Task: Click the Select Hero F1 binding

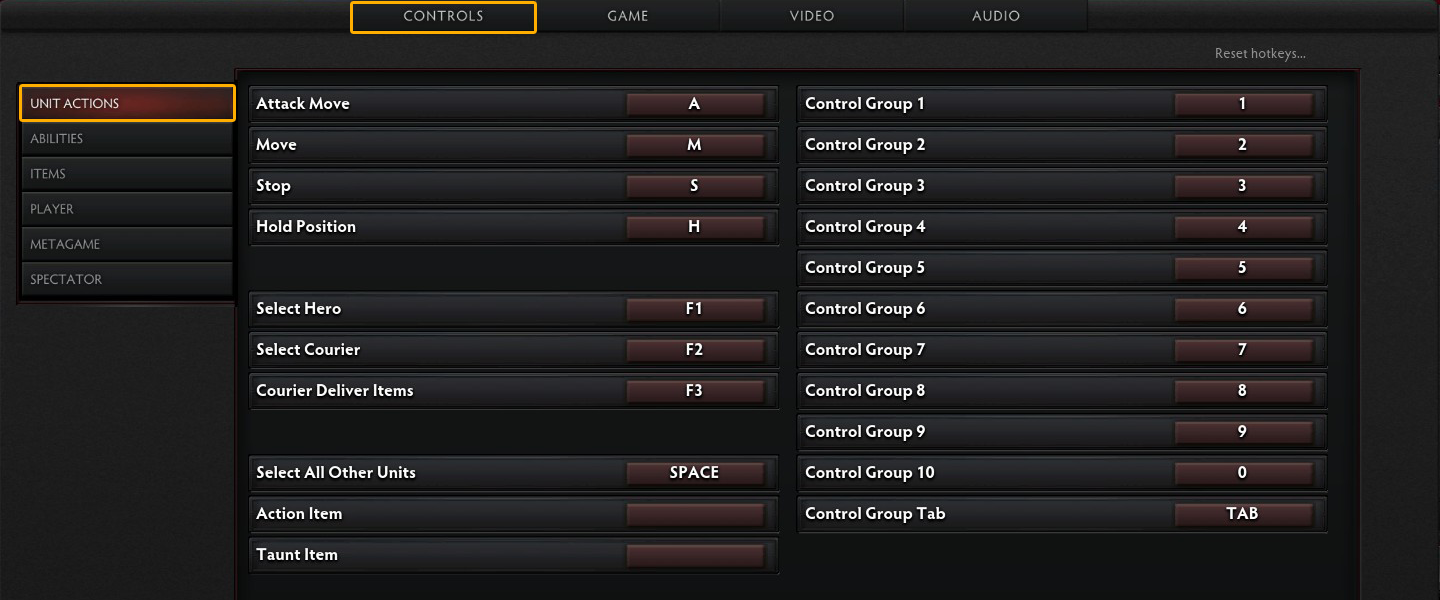Action: (695, 309)
